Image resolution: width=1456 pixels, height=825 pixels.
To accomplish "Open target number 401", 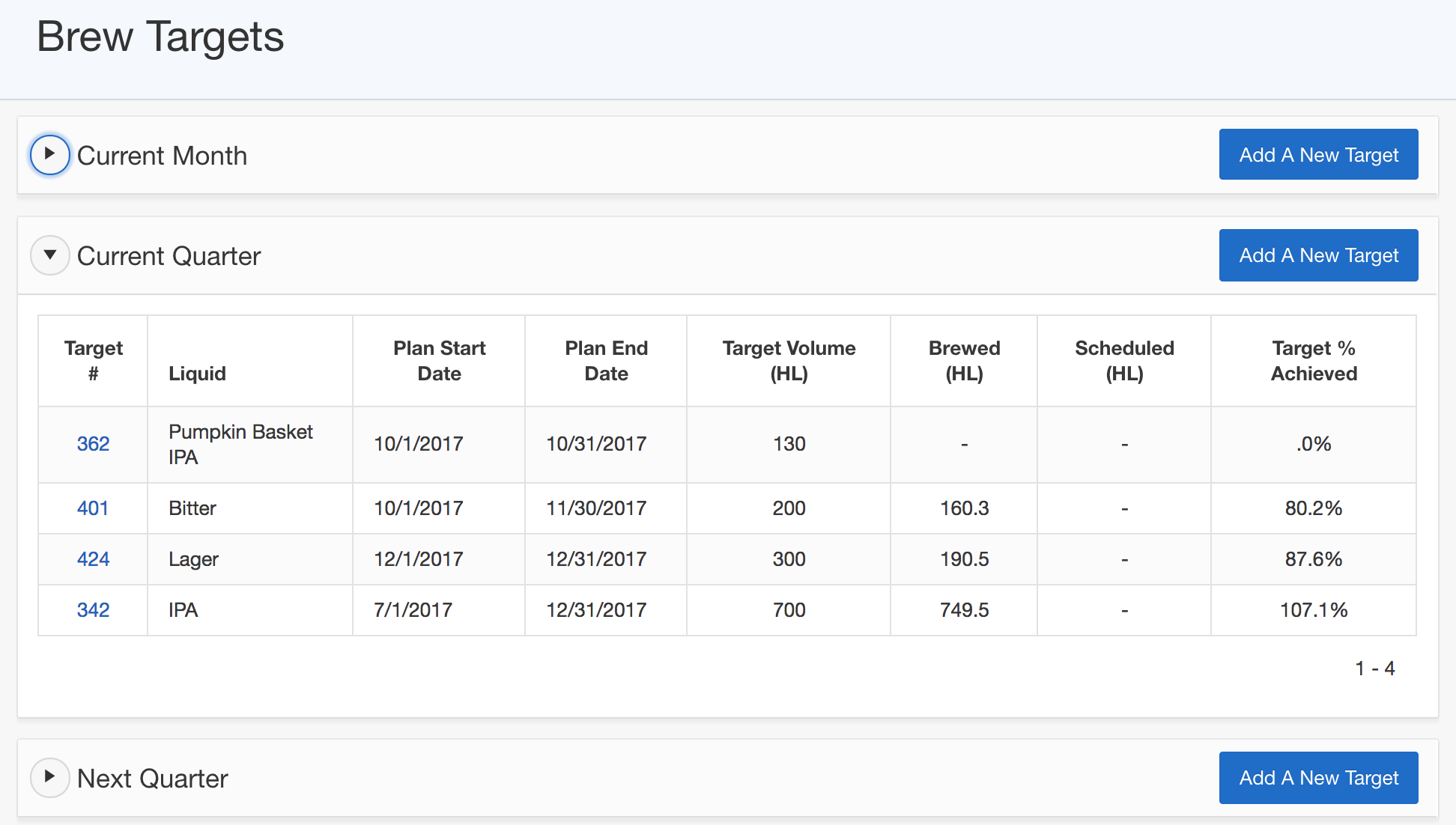I will click(x=93, y=508).
